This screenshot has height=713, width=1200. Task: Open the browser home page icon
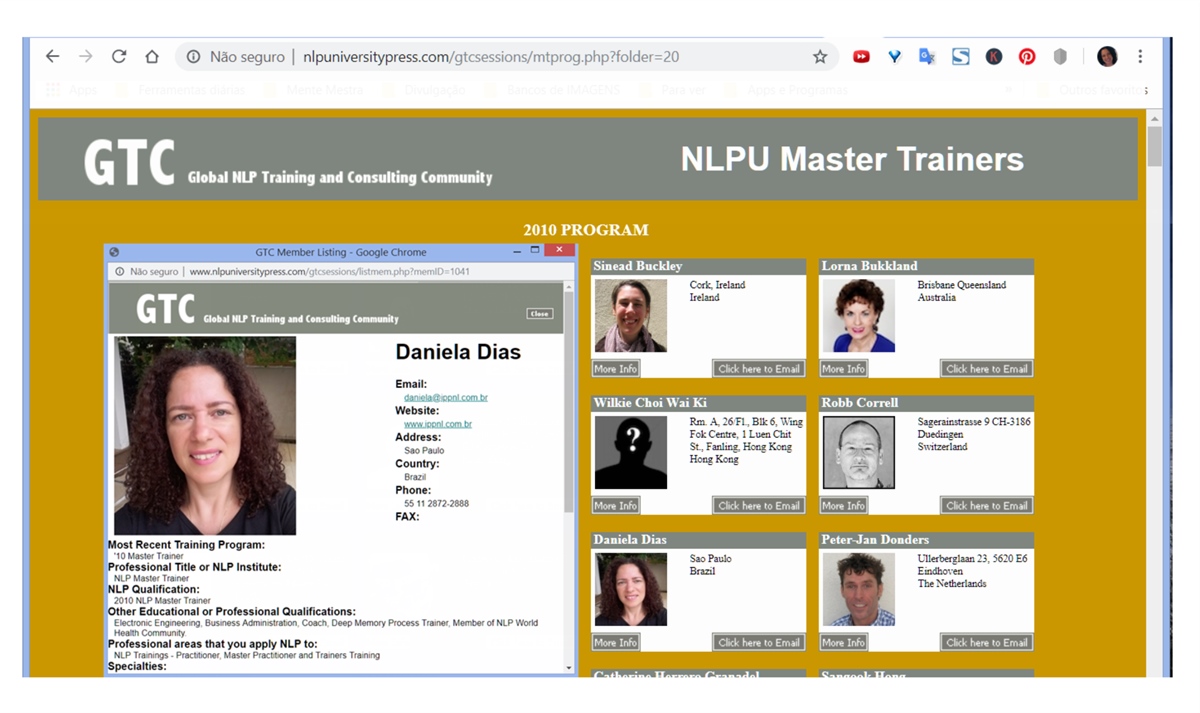[152, 57]
